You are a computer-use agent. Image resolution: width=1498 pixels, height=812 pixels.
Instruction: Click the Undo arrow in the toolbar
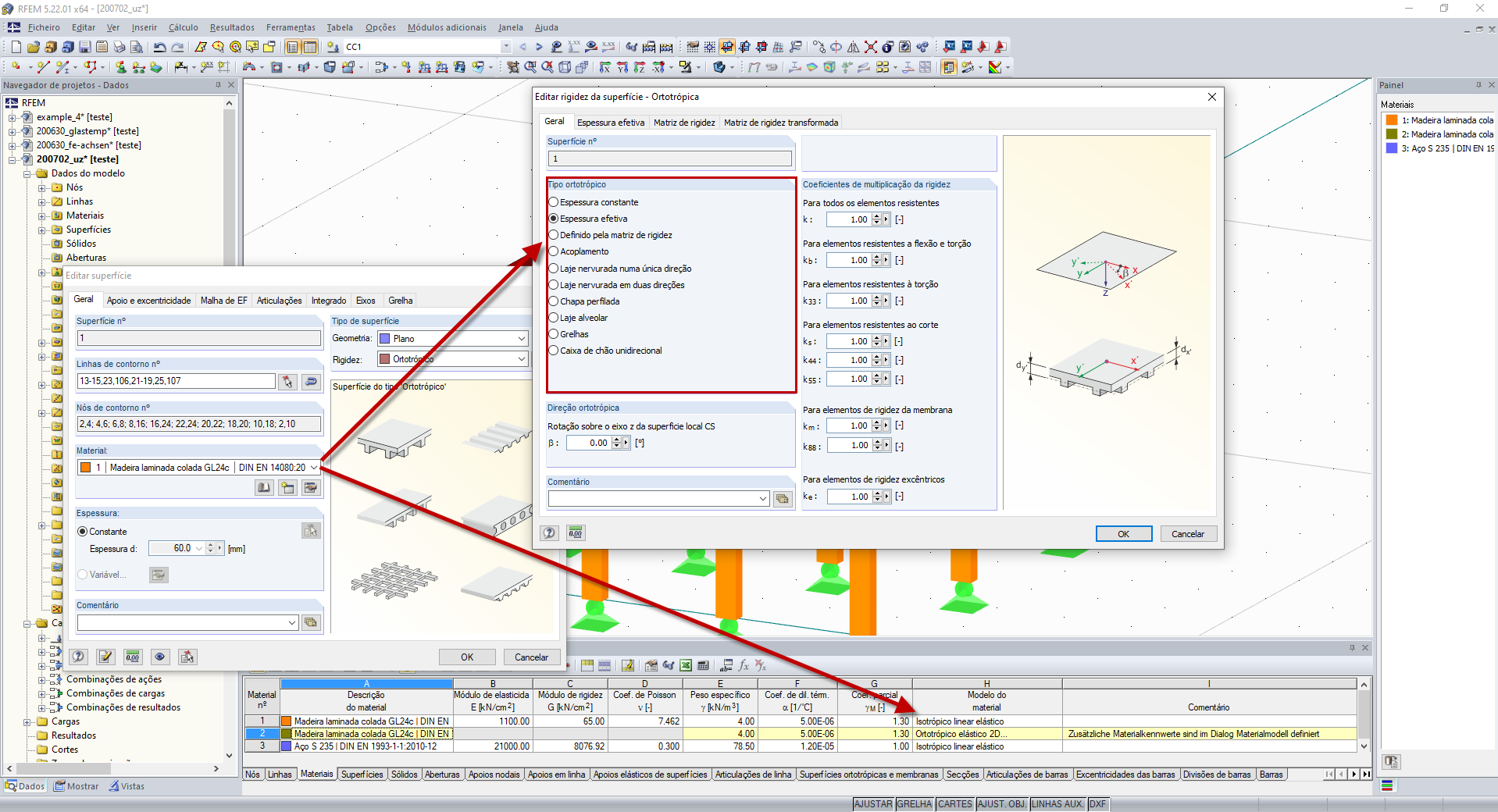(159, 47)
